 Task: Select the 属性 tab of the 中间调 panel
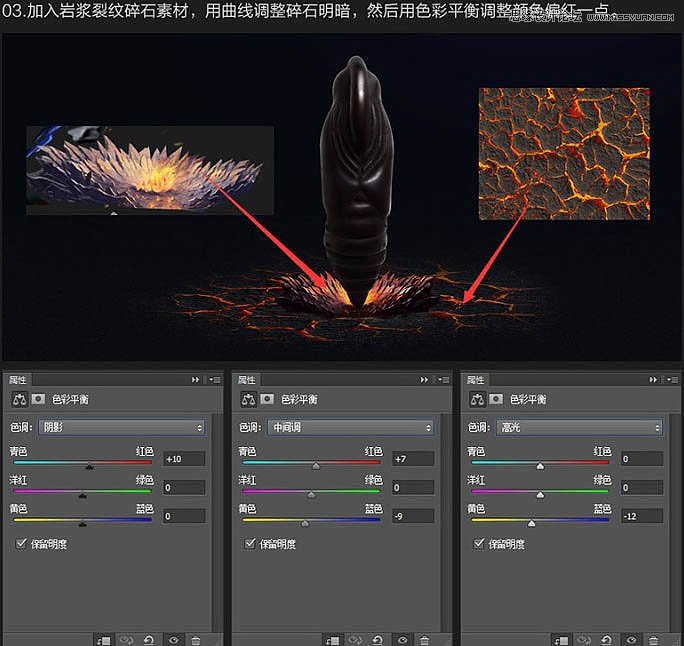[x=247, y=380]
